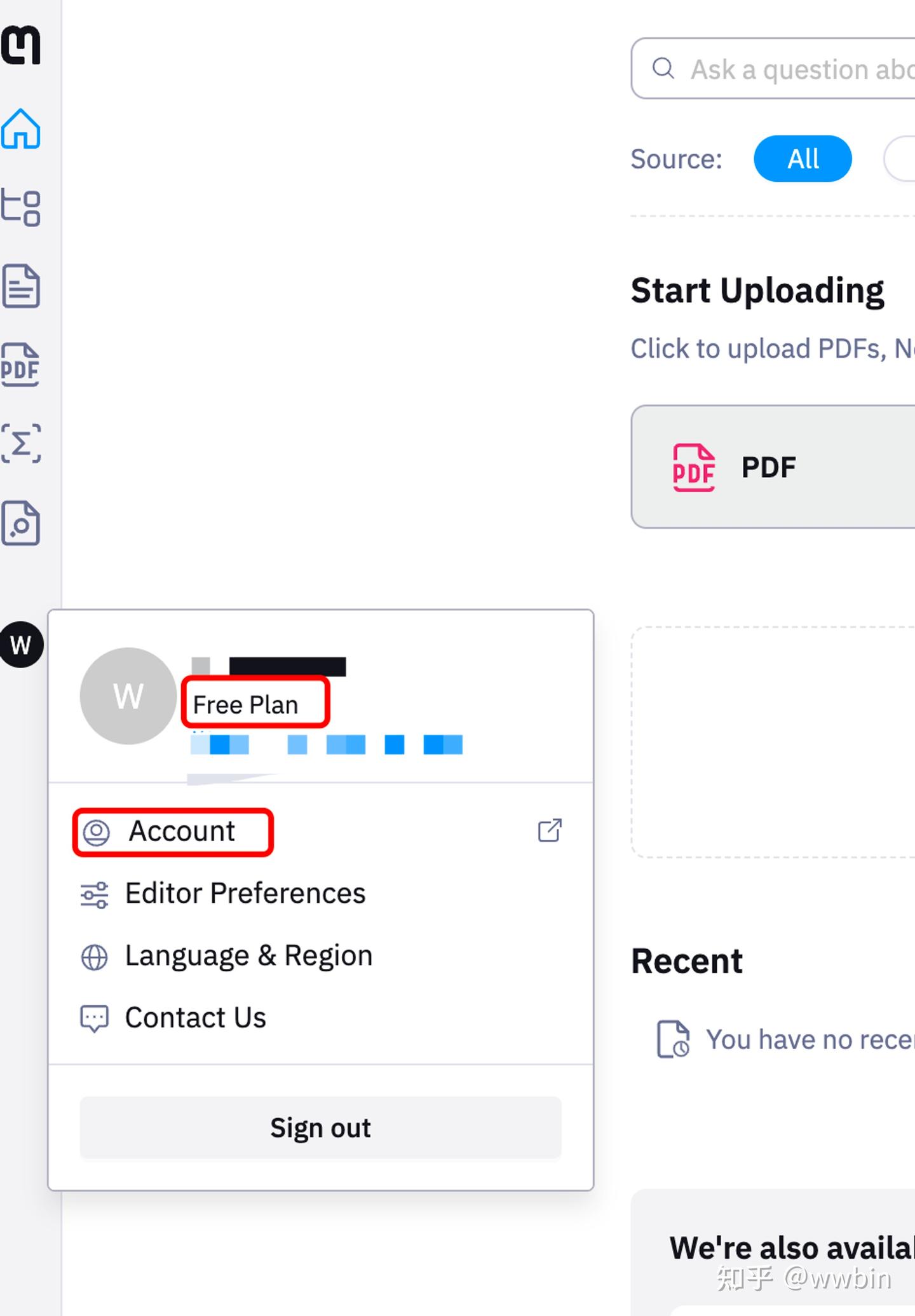
Task: Open the Sigma equation snip icon
Action: pos(21,443)
